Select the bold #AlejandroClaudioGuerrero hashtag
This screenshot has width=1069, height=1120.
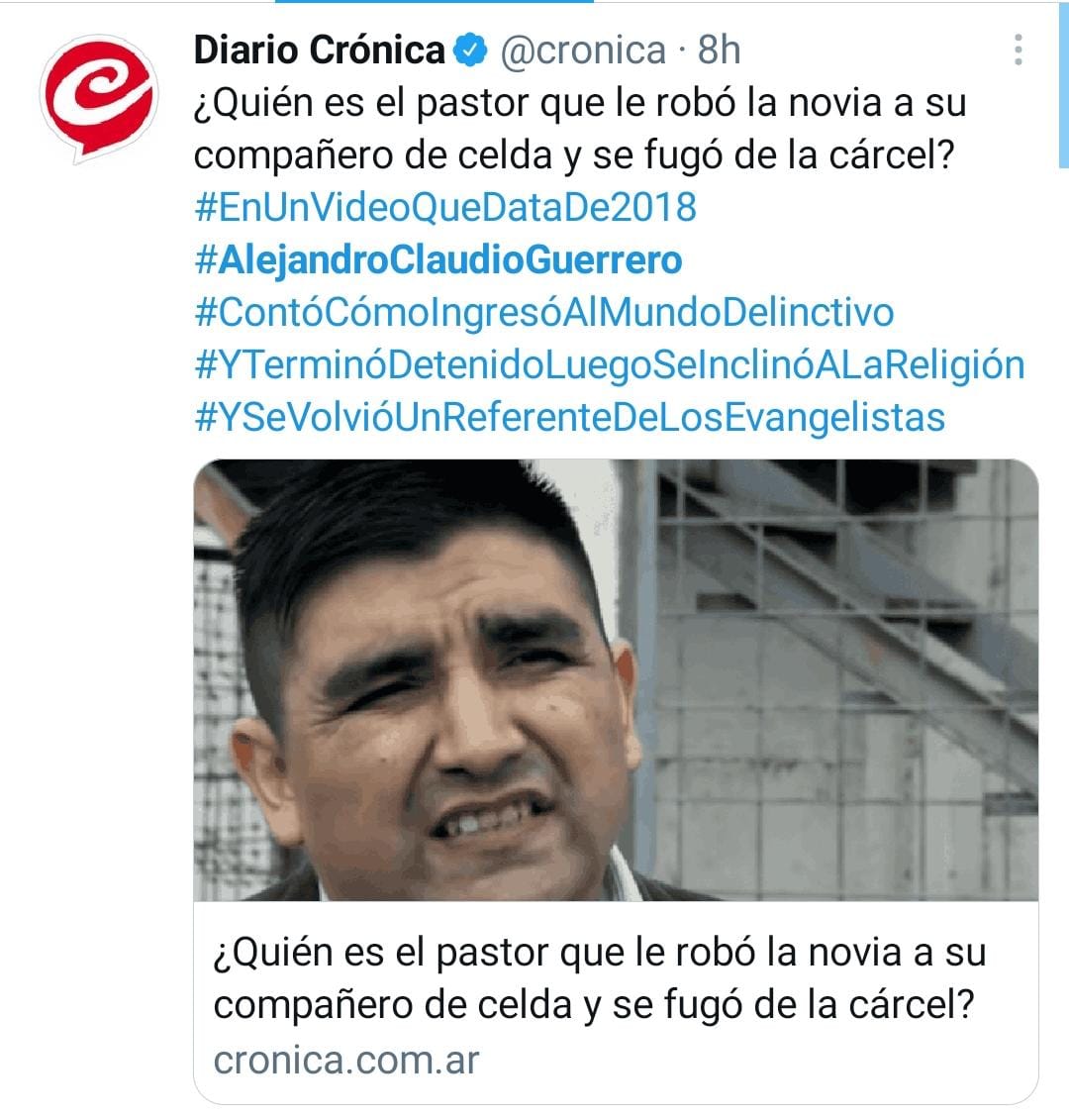438,260
